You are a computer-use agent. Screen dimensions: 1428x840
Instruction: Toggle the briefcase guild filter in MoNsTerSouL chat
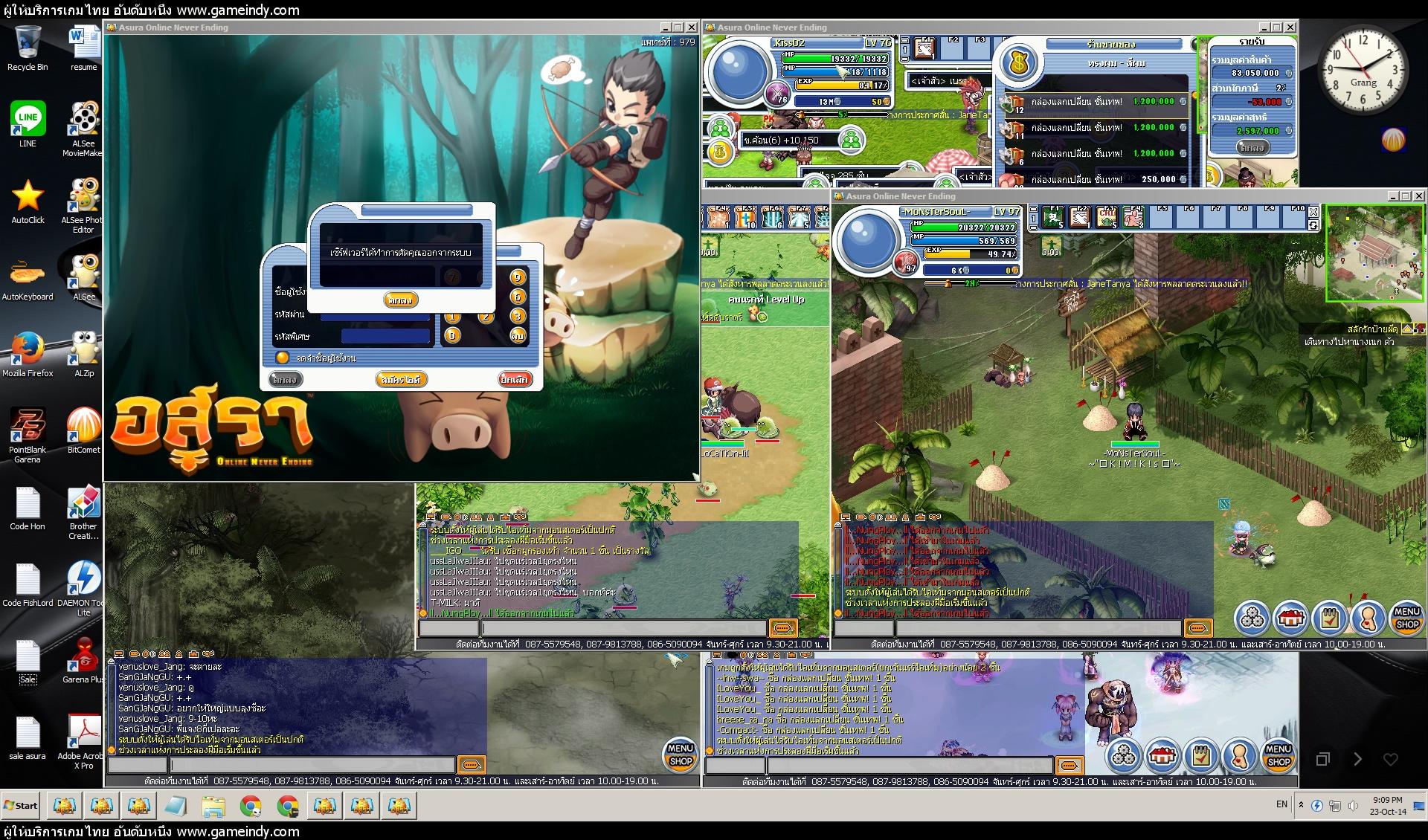pyautogui.click(x=921, y=517)
